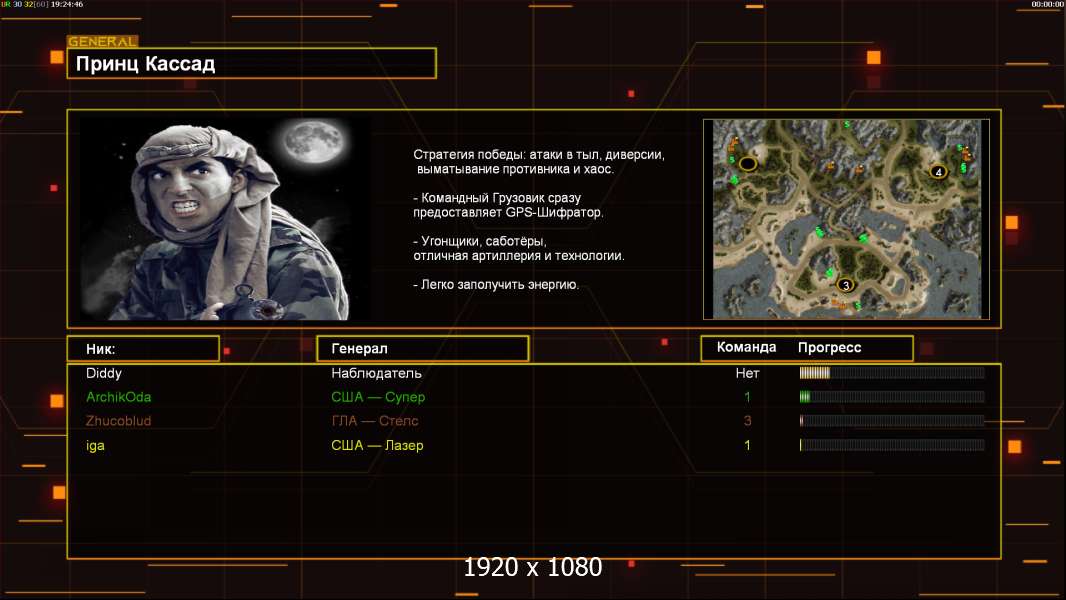Click 'США — Лазер' general entry
Screen dimensions: 1066x600
click(x=377, y=445)
